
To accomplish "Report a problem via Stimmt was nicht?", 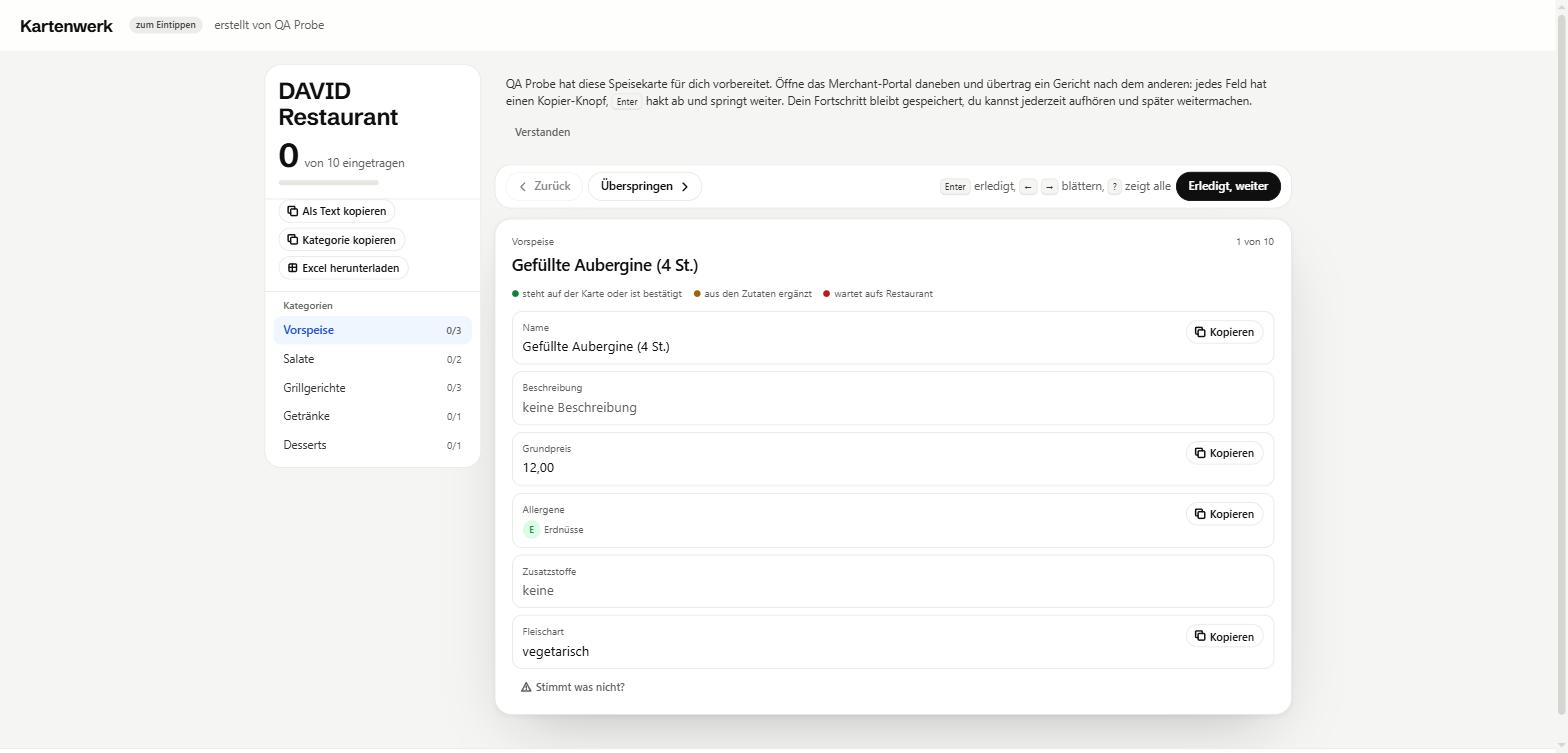I will (573, 687).
